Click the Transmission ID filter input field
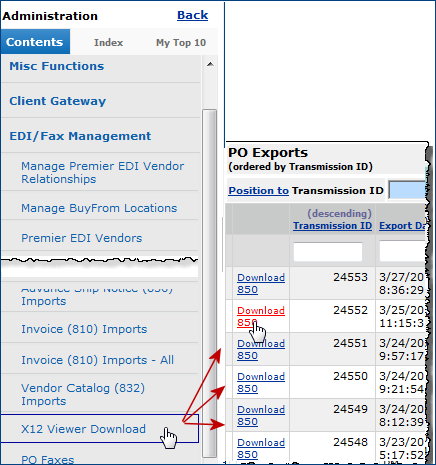Screen dimensions: 436x465 (x=328, y=252)
